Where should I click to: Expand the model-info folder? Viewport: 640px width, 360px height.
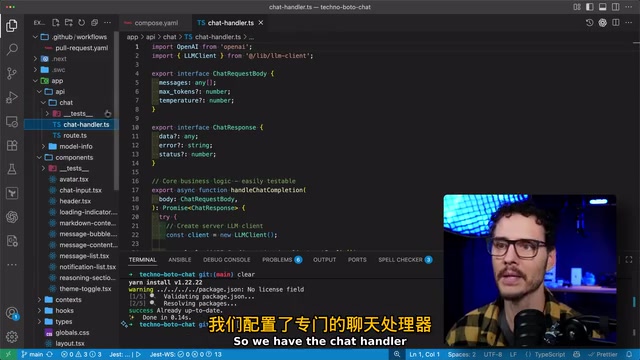43,147
